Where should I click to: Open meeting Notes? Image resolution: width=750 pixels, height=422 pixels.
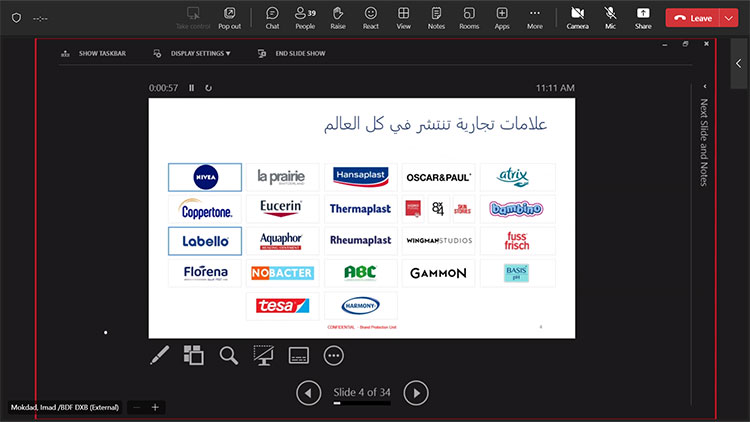tap(436, 17)
